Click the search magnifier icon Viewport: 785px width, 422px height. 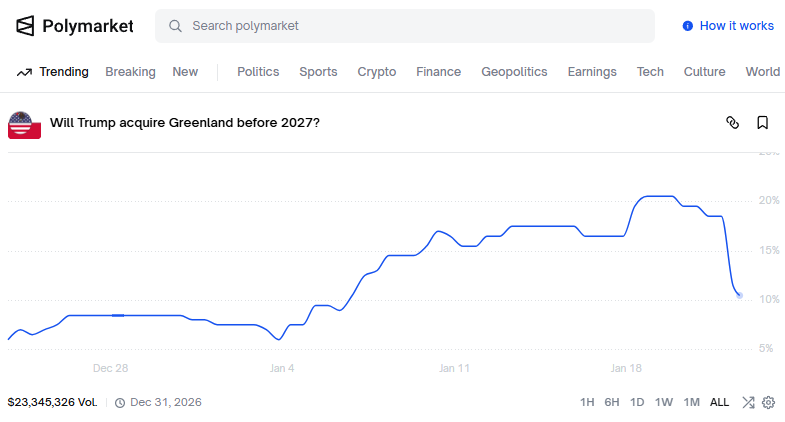(x=175, y=26)
